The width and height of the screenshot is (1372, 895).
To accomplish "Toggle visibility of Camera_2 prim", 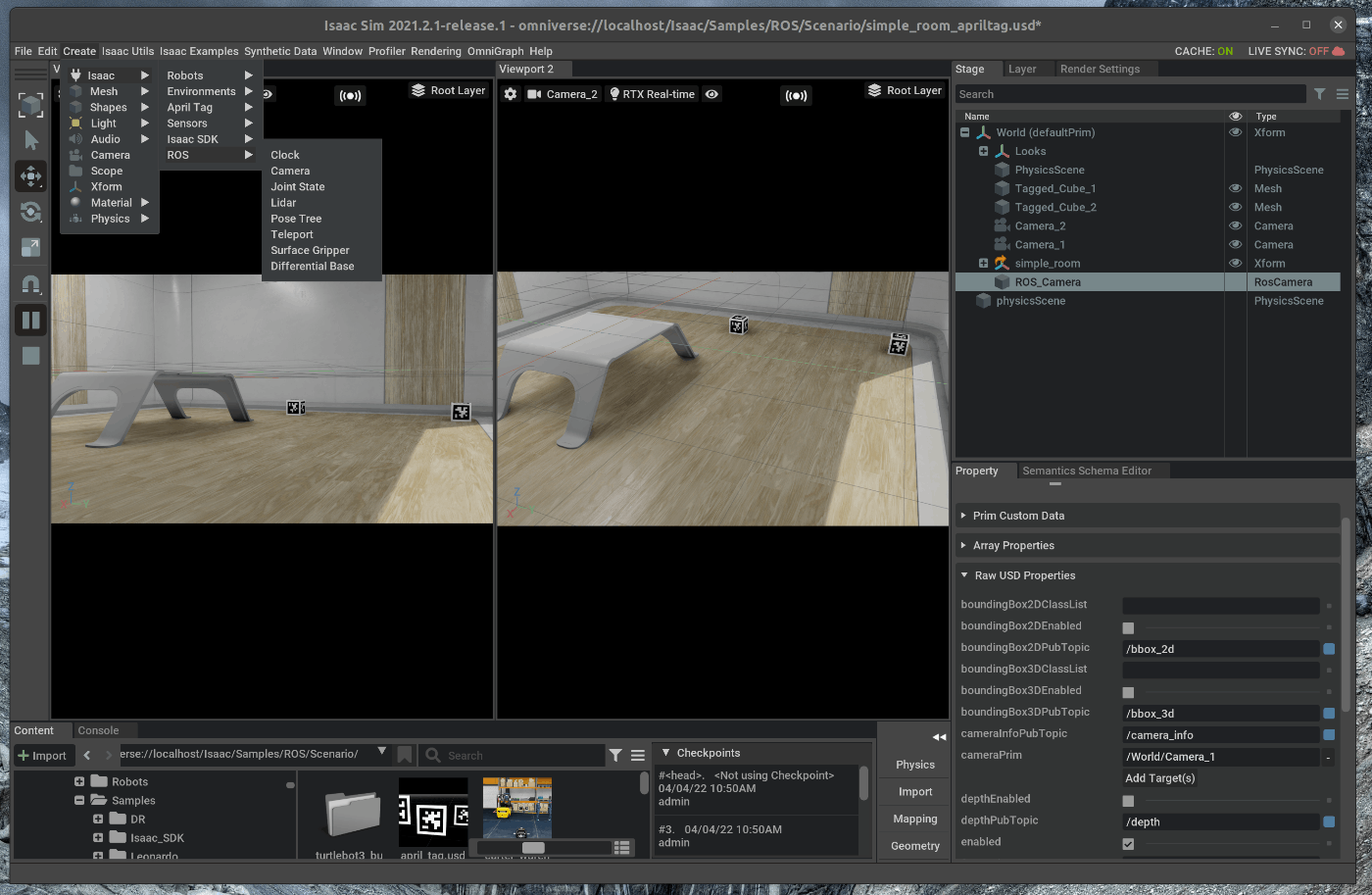I will [1236, 225].
